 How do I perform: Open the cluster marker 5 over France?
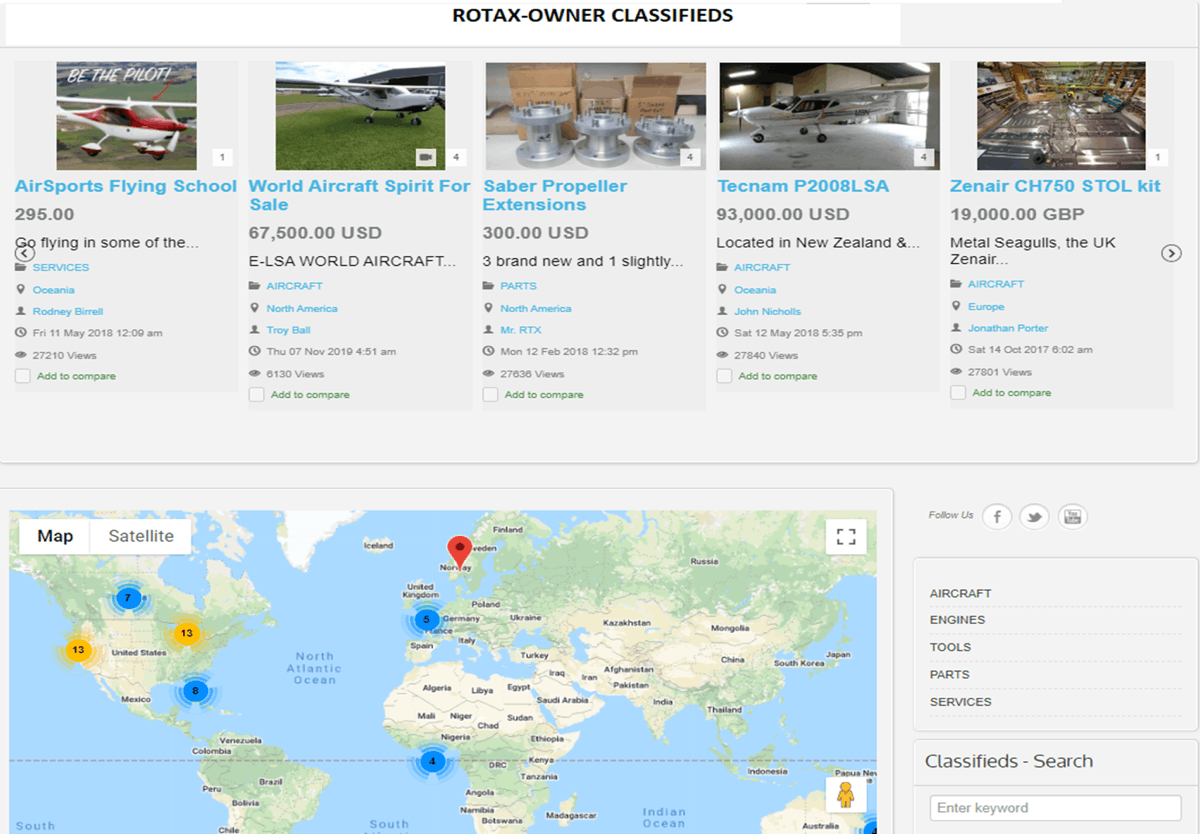(427, 619)
